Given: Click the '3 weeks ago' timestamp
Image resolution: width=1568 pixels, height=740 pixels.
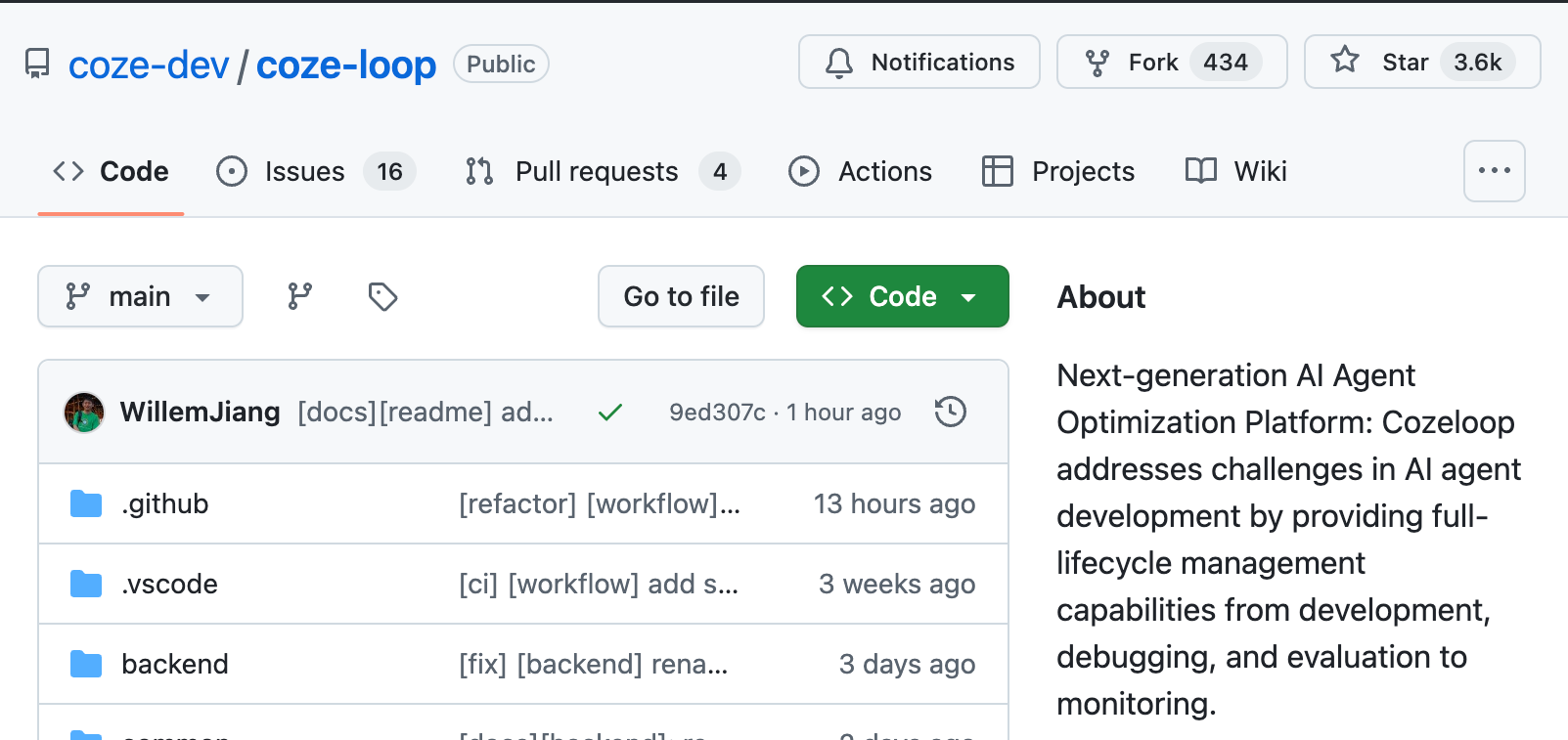Looking at the screenshot, I should coord(897,584).
